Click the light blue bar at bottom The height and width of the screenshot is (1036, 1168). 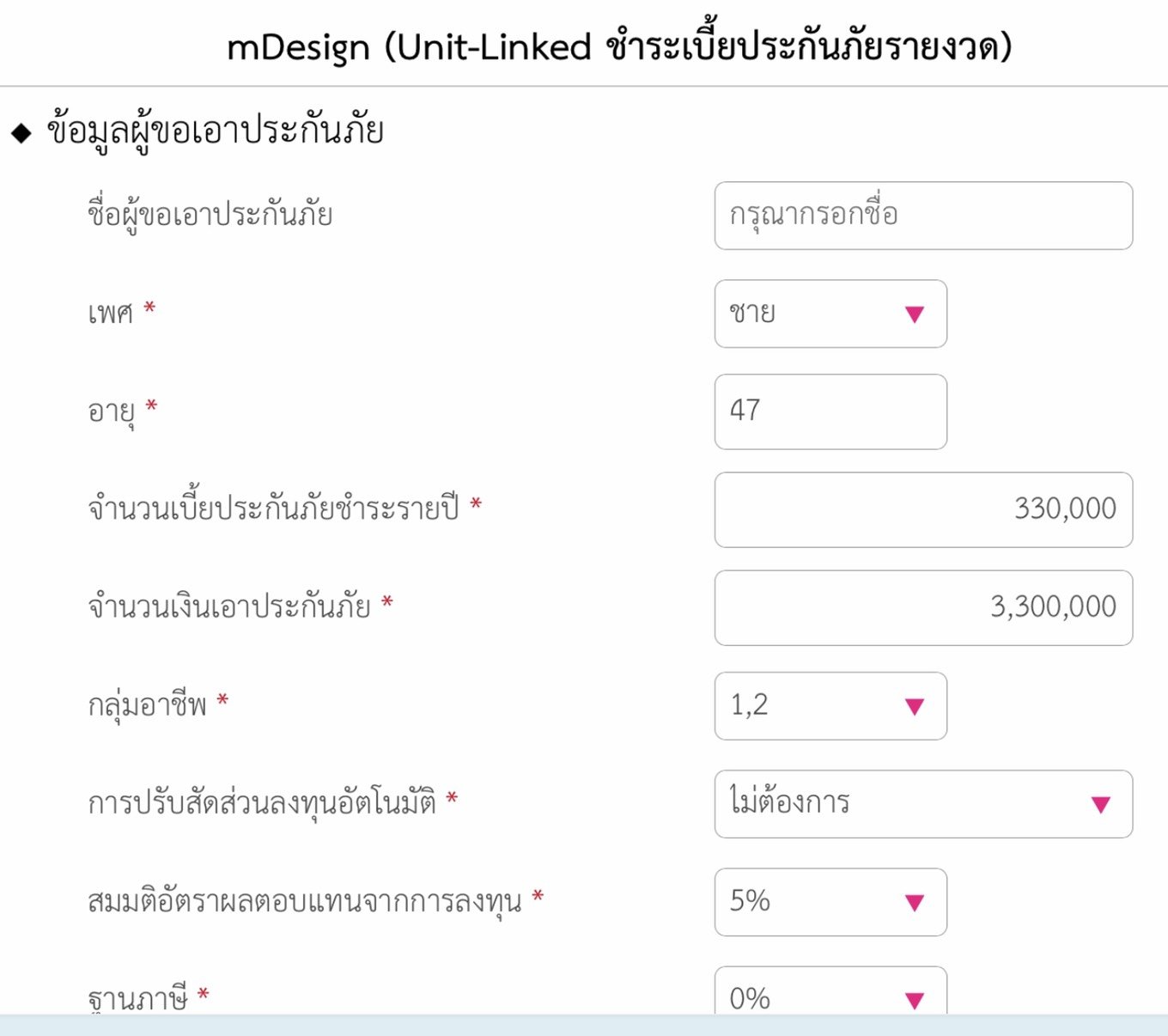tap(584, 1027)
